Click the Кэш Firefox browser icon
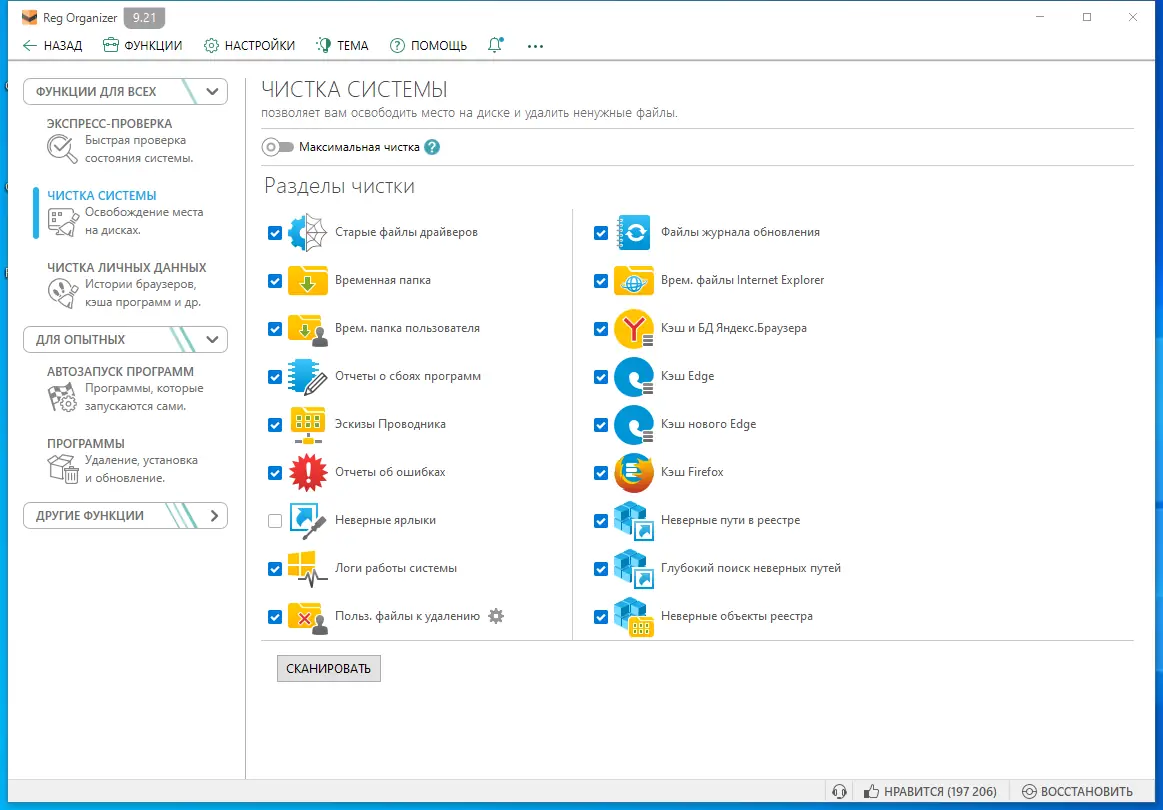 click(x=633, y=472)
